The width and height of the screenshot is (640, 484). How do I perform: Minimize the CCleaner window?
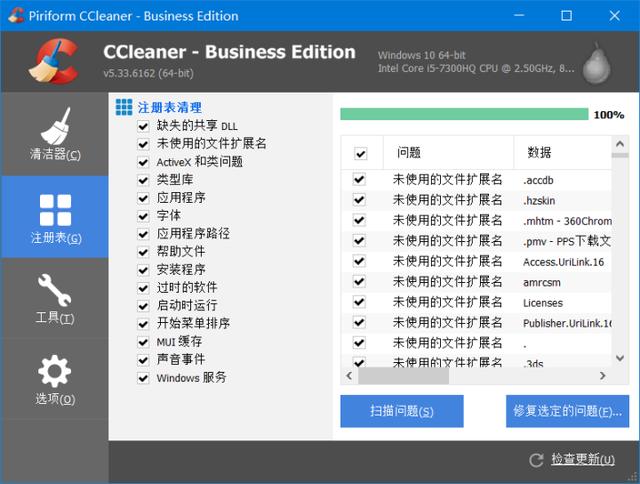(x=519, y=16)
